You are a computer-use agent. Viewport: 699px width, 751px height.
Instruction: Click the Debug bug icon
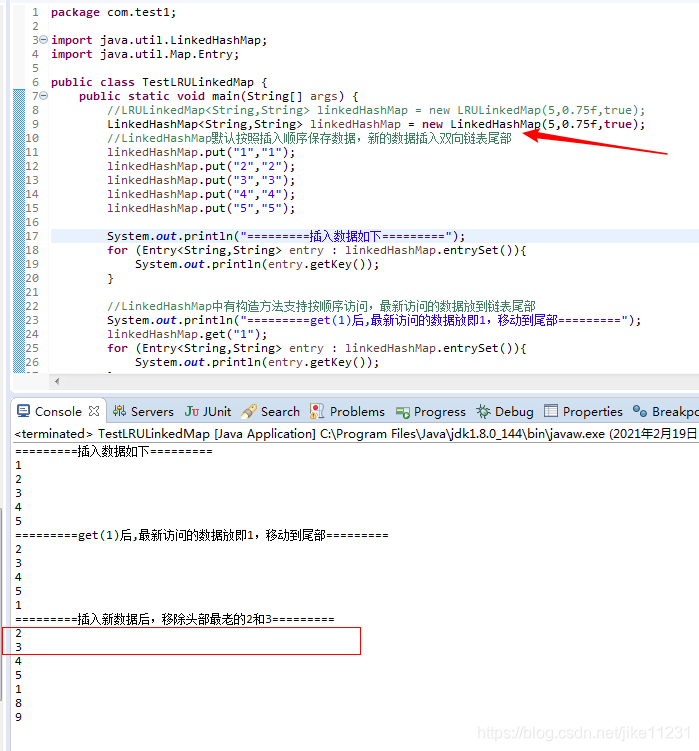tap(483, 411)
